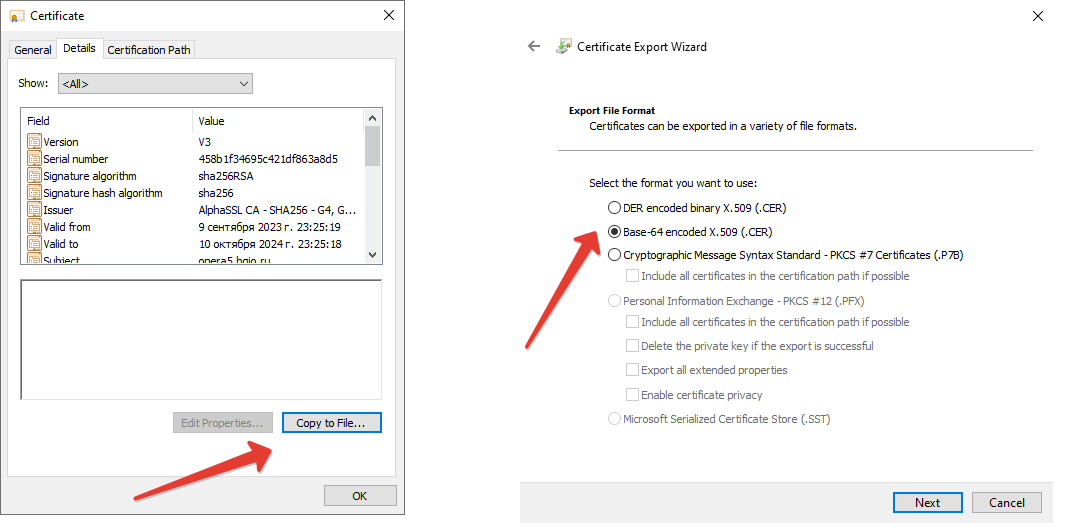
Task: Select the AlphaSSL CA issuer value
Action: click(x=278, y=210)
